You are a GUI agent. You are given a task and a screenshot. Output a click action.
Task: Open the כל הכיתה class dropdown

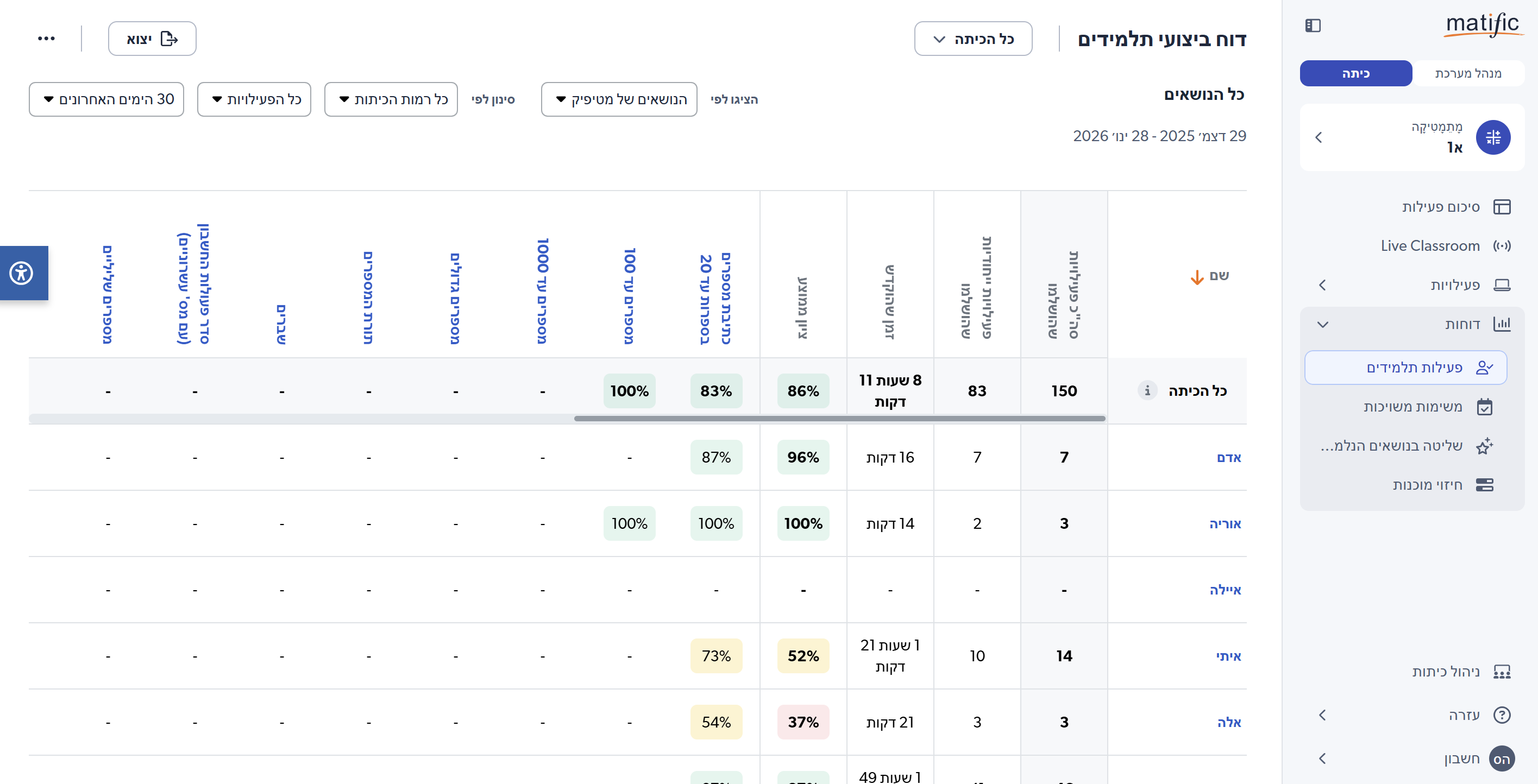[972, 40]
